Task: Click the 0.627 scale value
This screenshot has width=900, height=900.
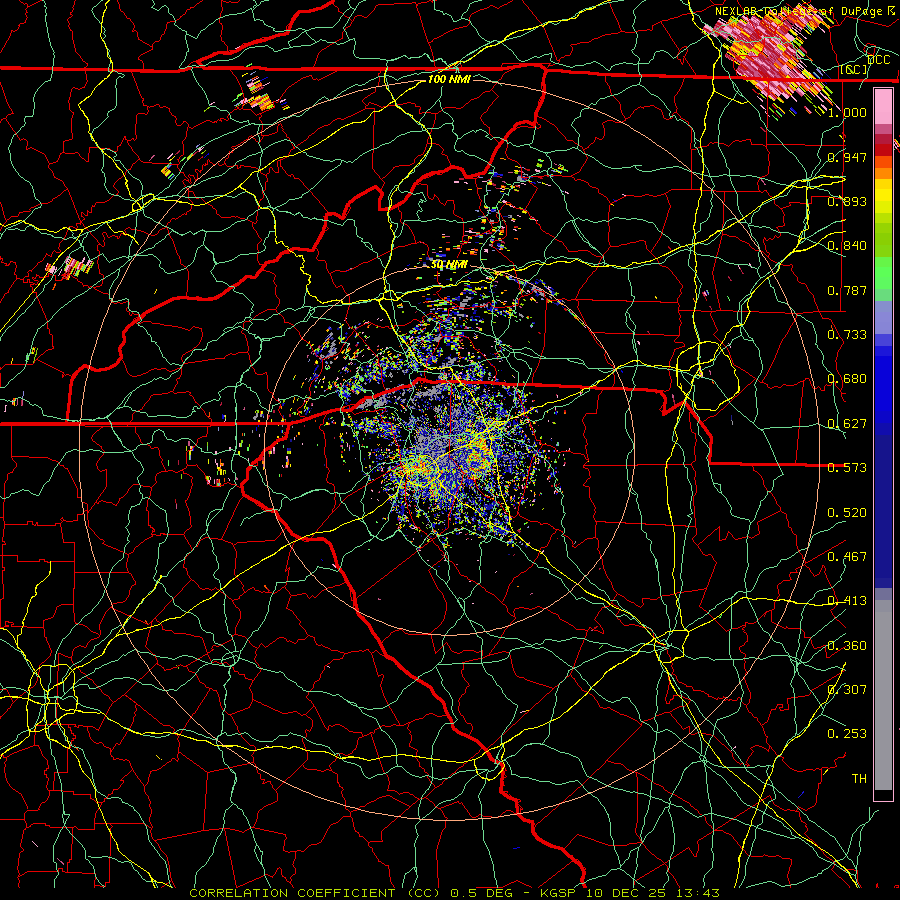Action: [x=847, y=423]
